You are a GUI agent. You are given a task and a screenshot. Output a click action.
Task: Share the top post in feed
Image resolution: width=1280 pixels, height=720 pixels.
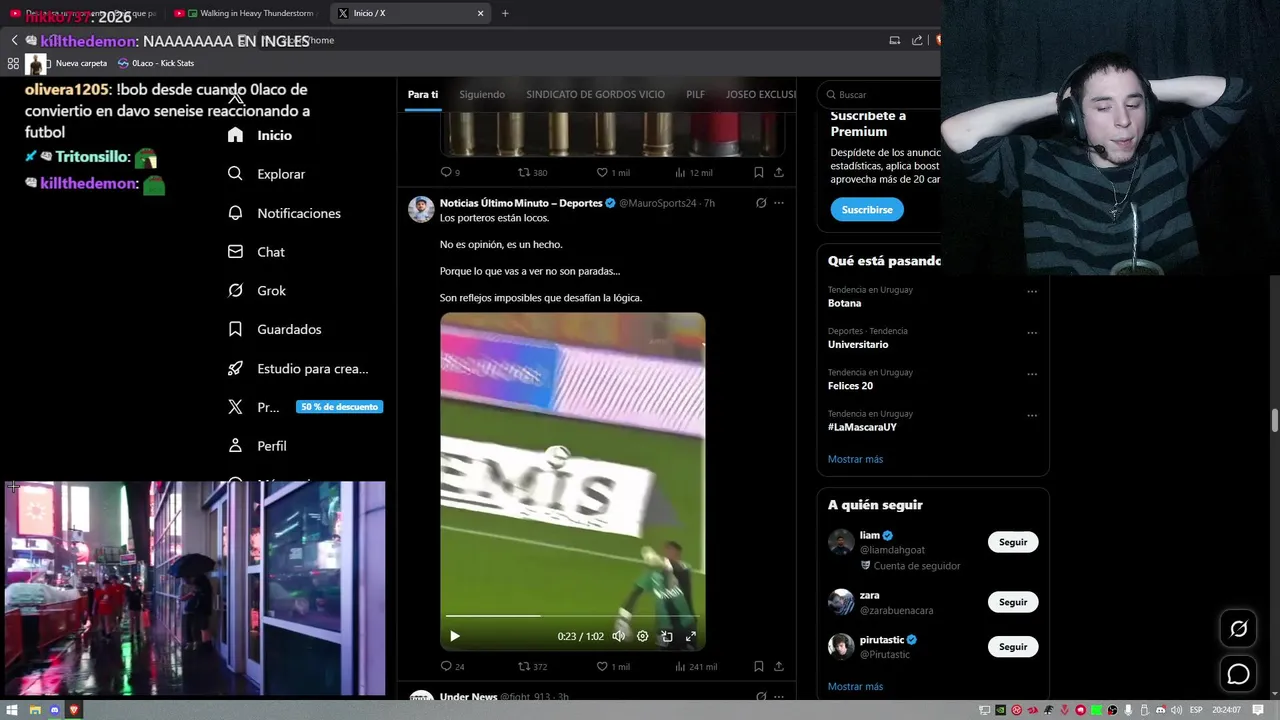779,173
